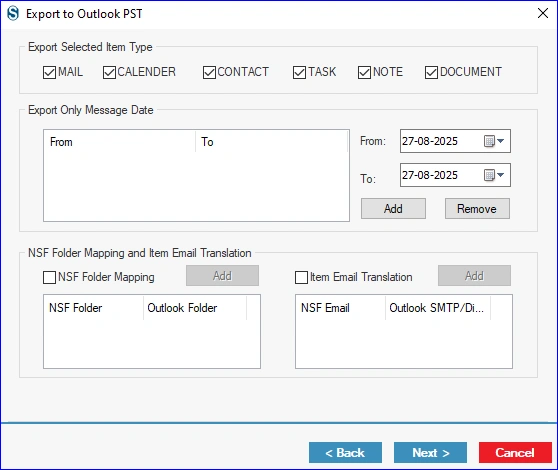This screenshot has width=558, height=470.
Task: Click the To column header in date list
Action: coord(271,142)
